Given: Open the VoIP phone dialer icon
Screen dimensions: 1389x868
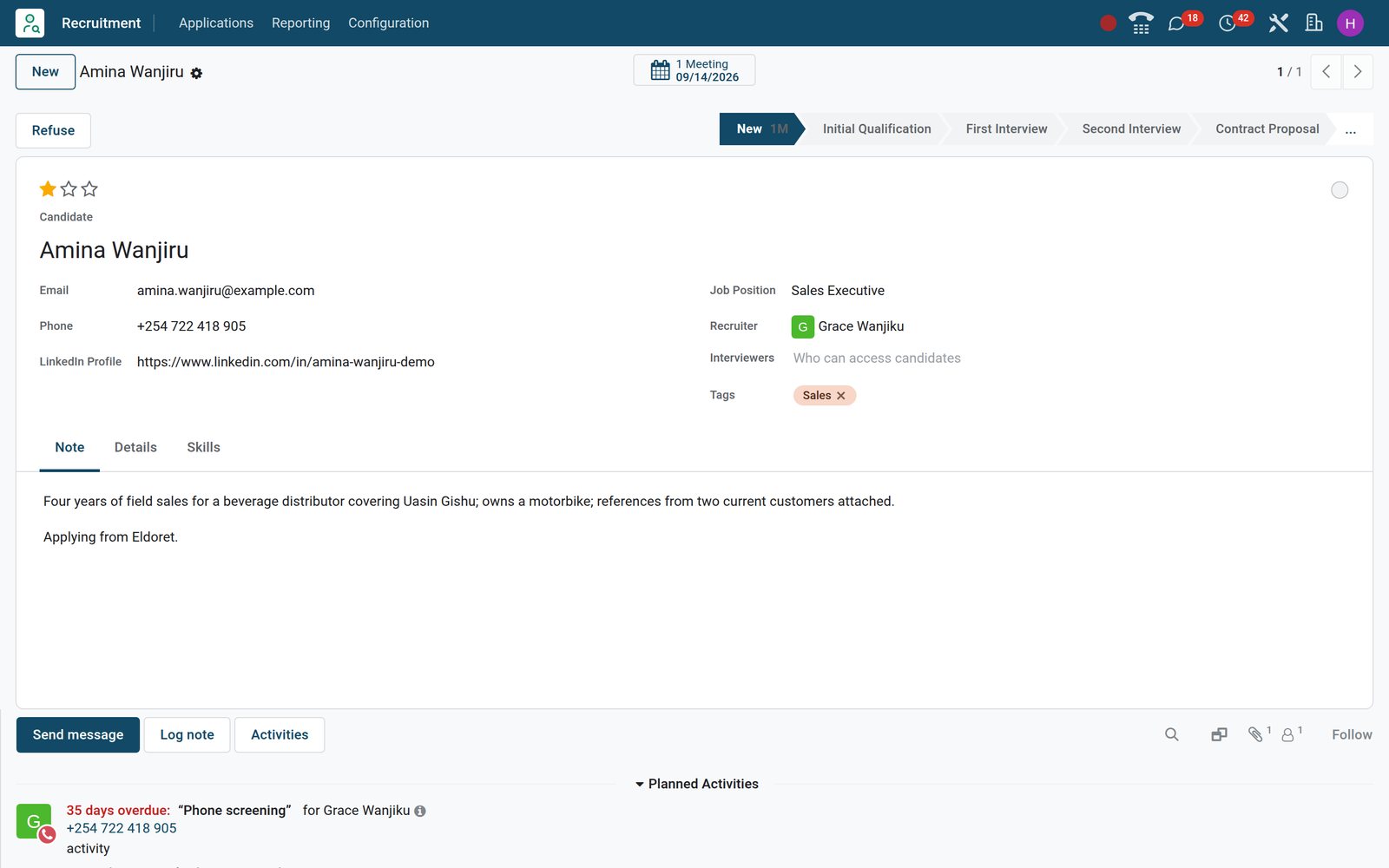Looking at the screenshot, I should click(x=1141, y=23).
